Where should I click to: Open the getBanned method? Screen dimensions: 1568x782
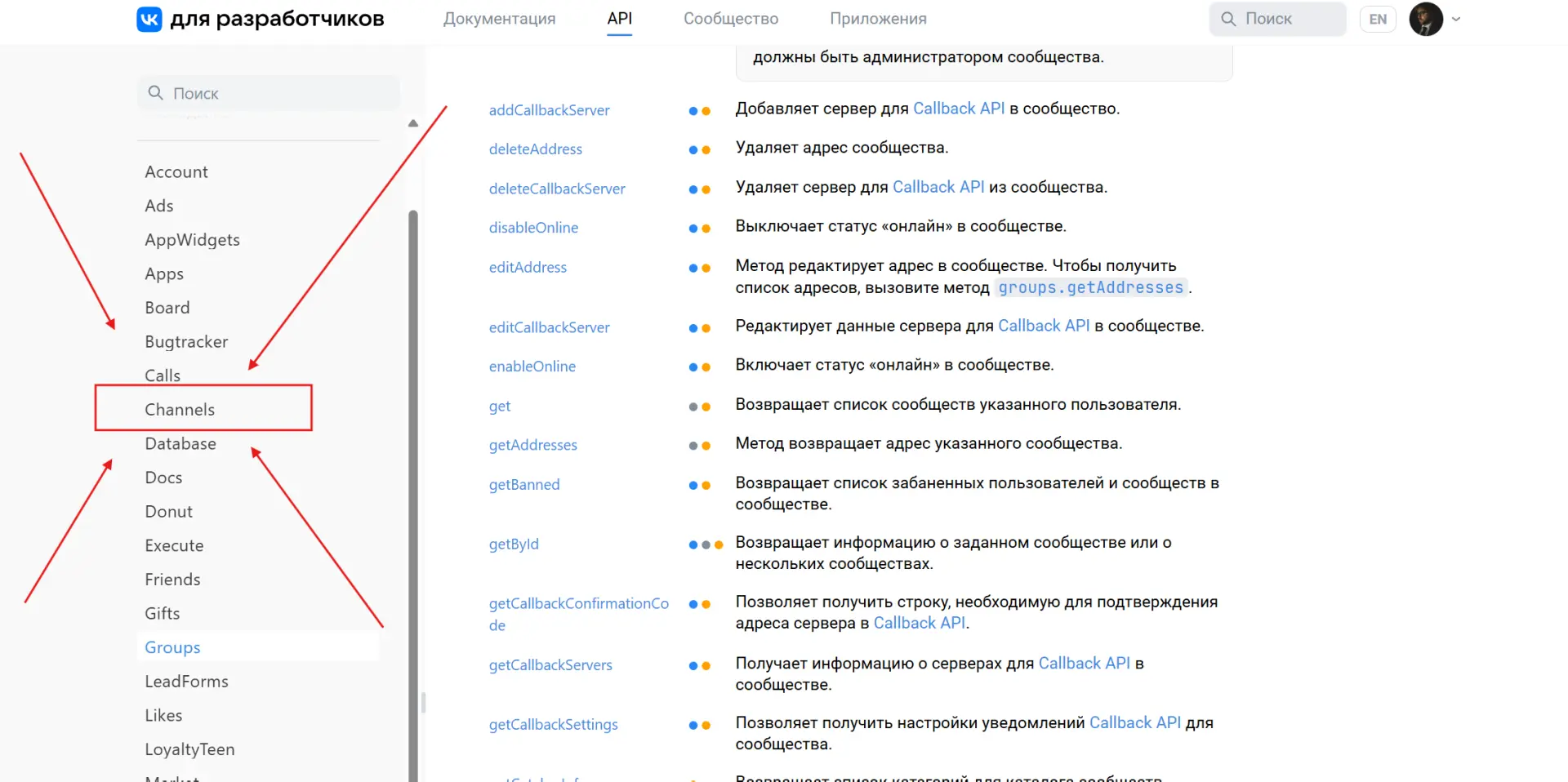pyautogui.click(x=524, y=484)
